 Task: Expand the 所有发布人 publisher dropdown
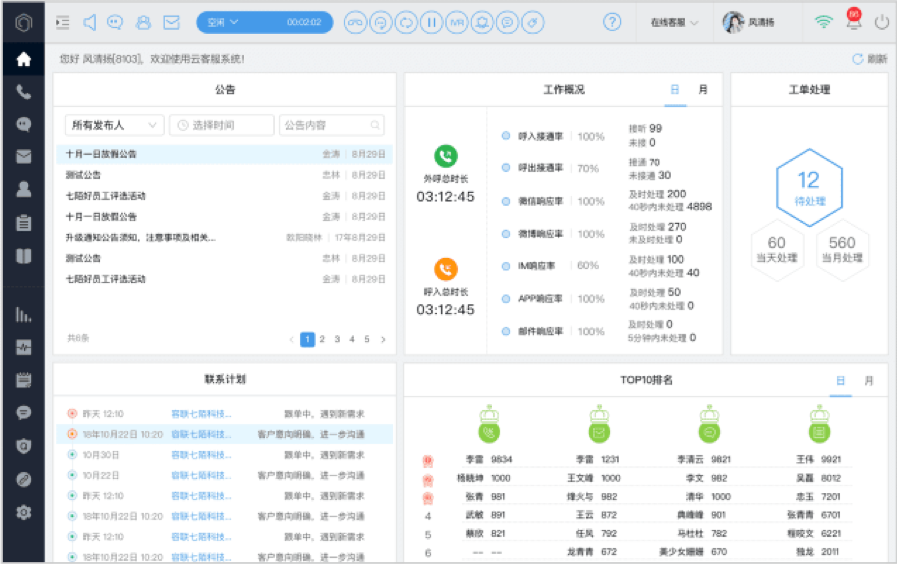click(x=114, y=125)
